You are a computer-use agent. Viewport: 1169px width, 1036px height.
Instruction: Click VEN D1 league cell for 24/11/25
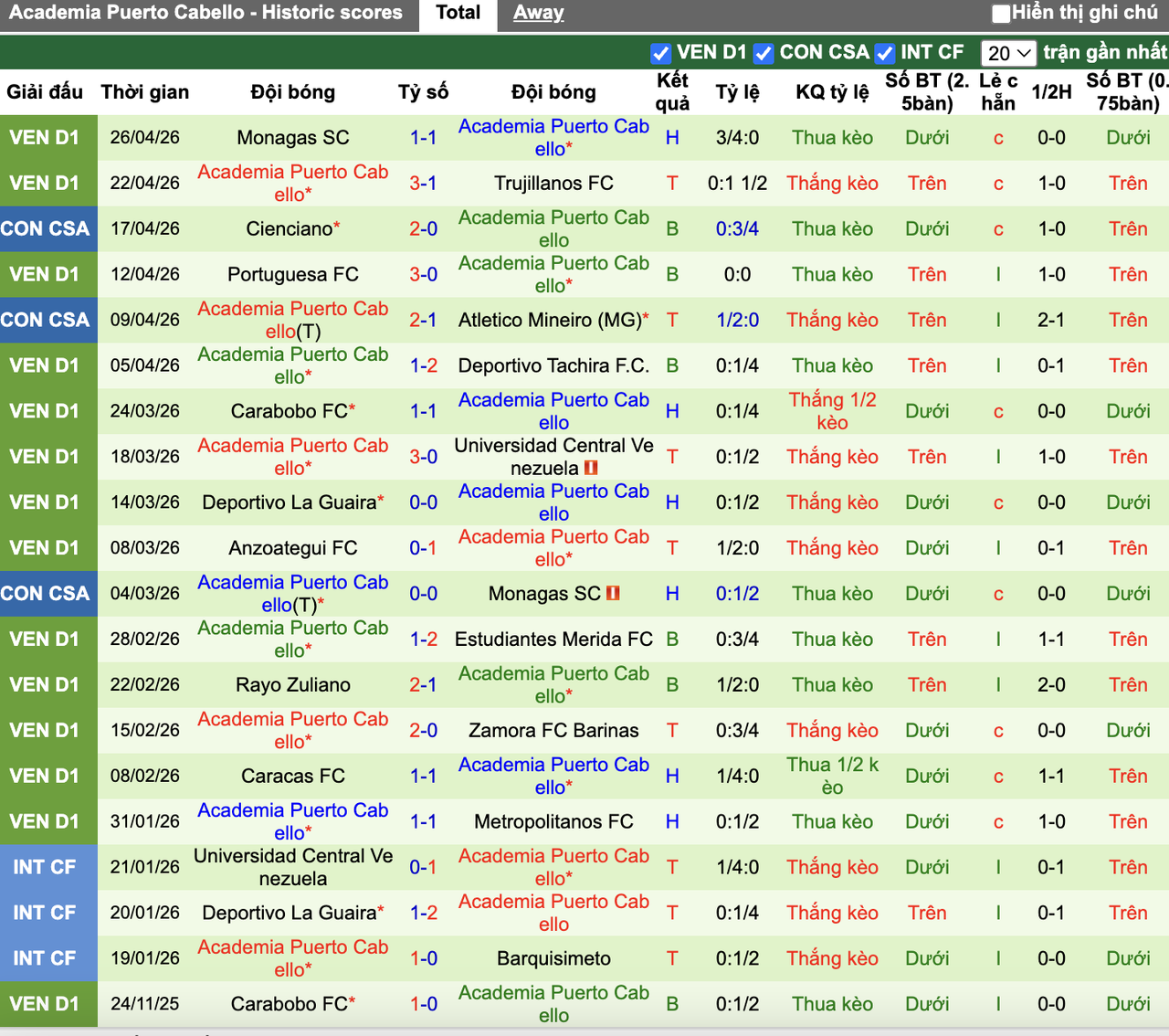tap(48, 1004)
